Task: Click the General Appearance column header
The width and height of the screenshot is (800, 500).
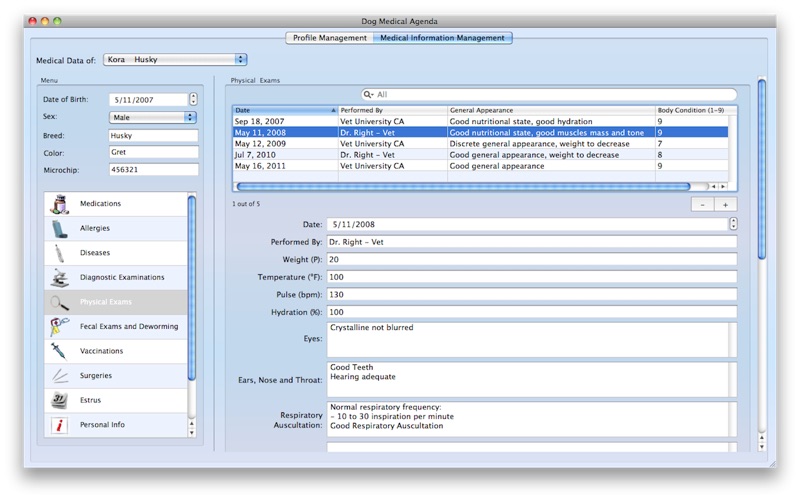Action: (x=551, y=110)
